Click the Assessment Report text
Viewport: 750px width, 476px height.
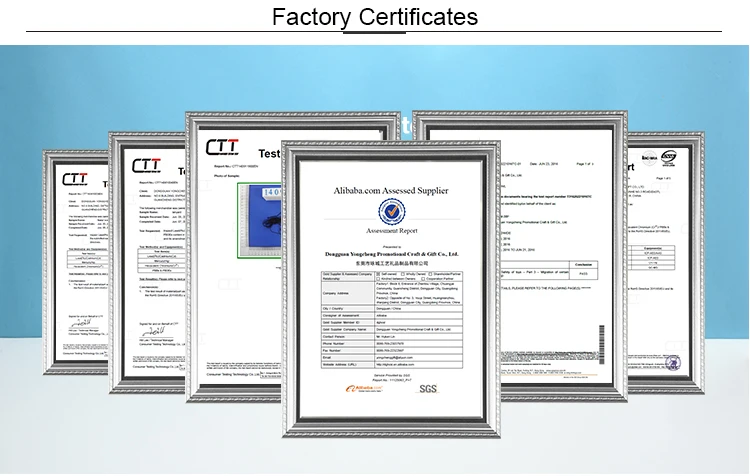coord(392,231)
